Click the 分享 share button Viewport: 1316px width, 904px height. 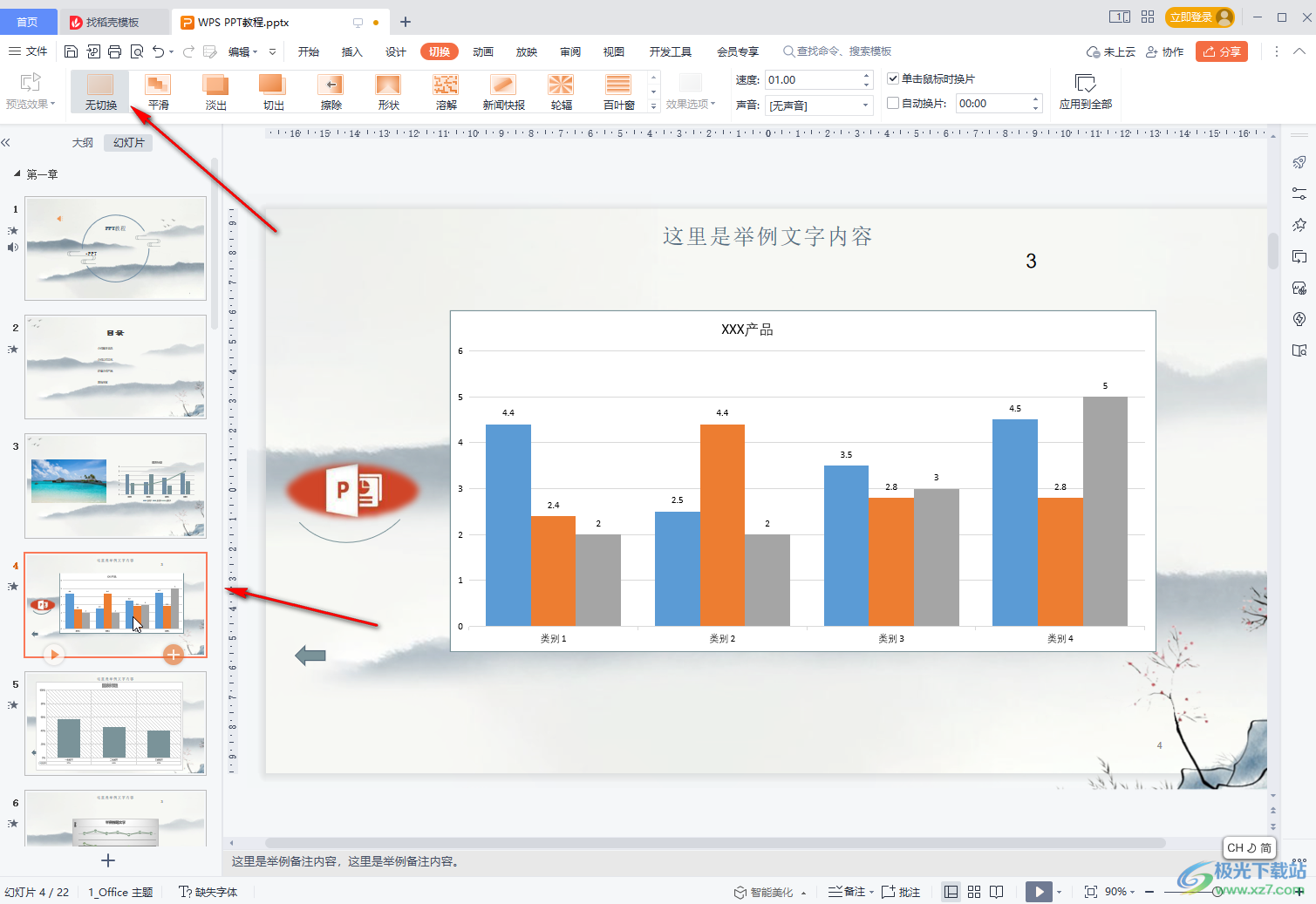click(1222, 51)
